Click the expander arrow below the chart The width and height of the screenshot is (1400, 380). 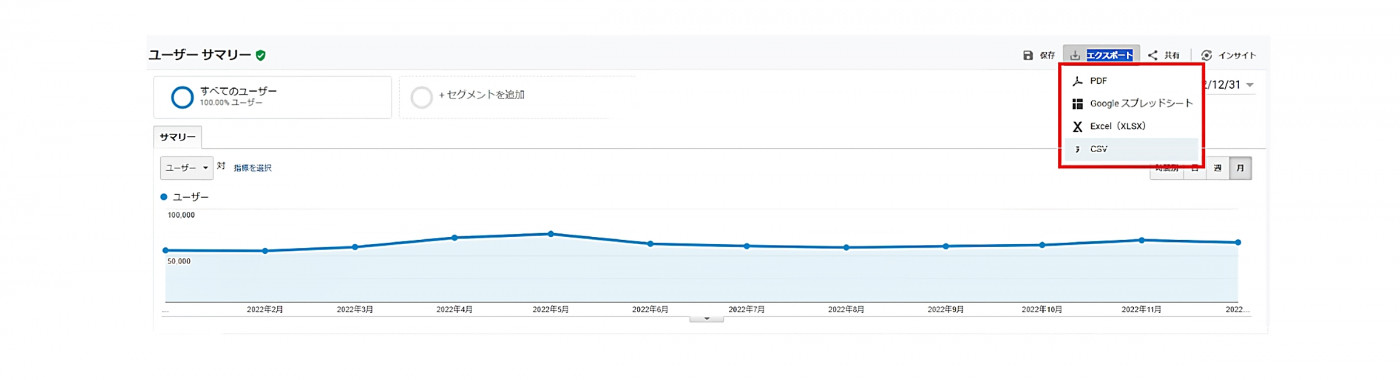tap(707, 318)
